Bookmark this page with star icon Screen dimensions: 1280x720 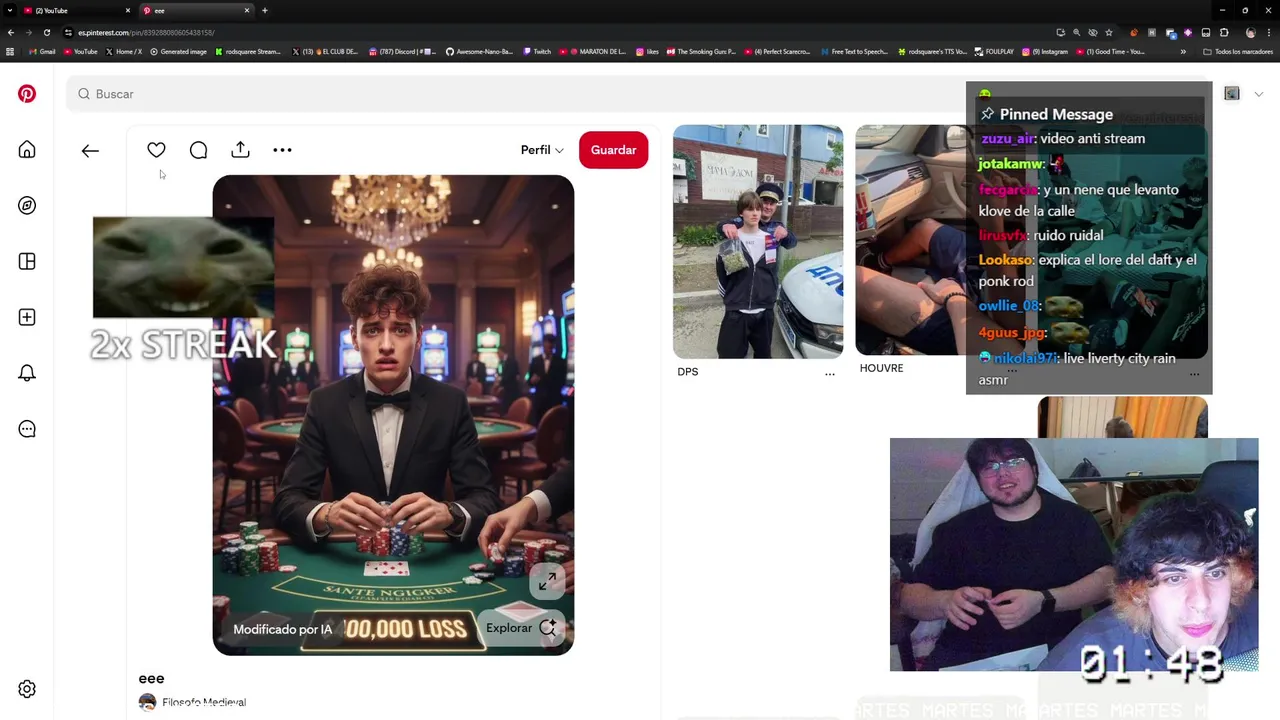coord(1109,32)
